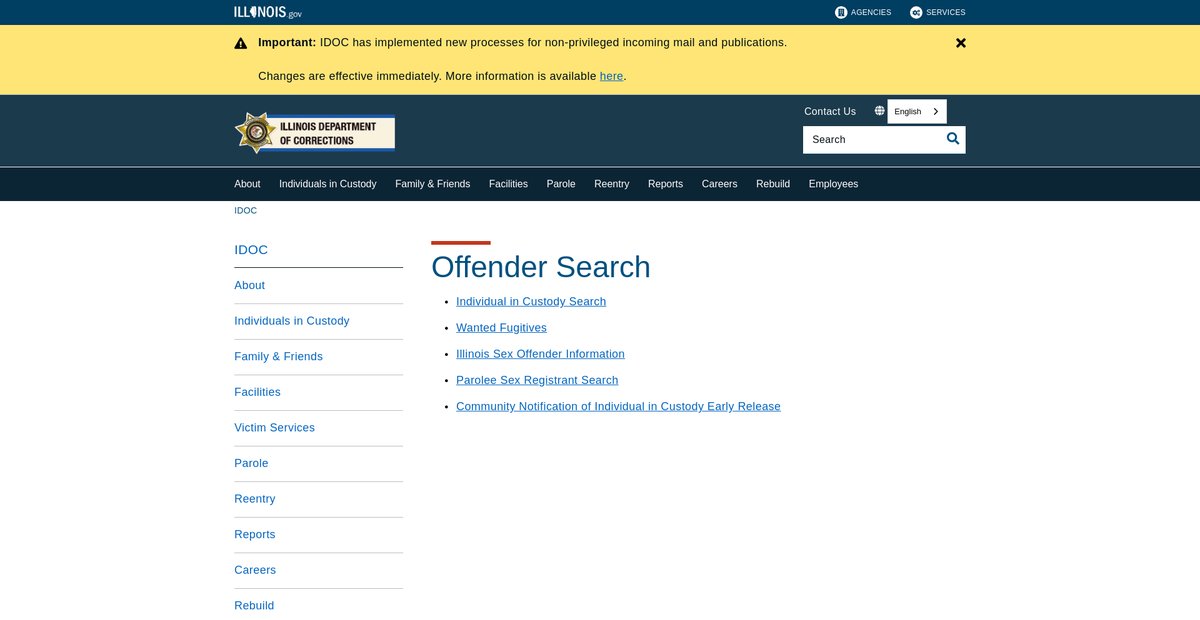Screen dimensions: 1200x620
Task: Follow the 'here' link in alert
Action: 611,76
